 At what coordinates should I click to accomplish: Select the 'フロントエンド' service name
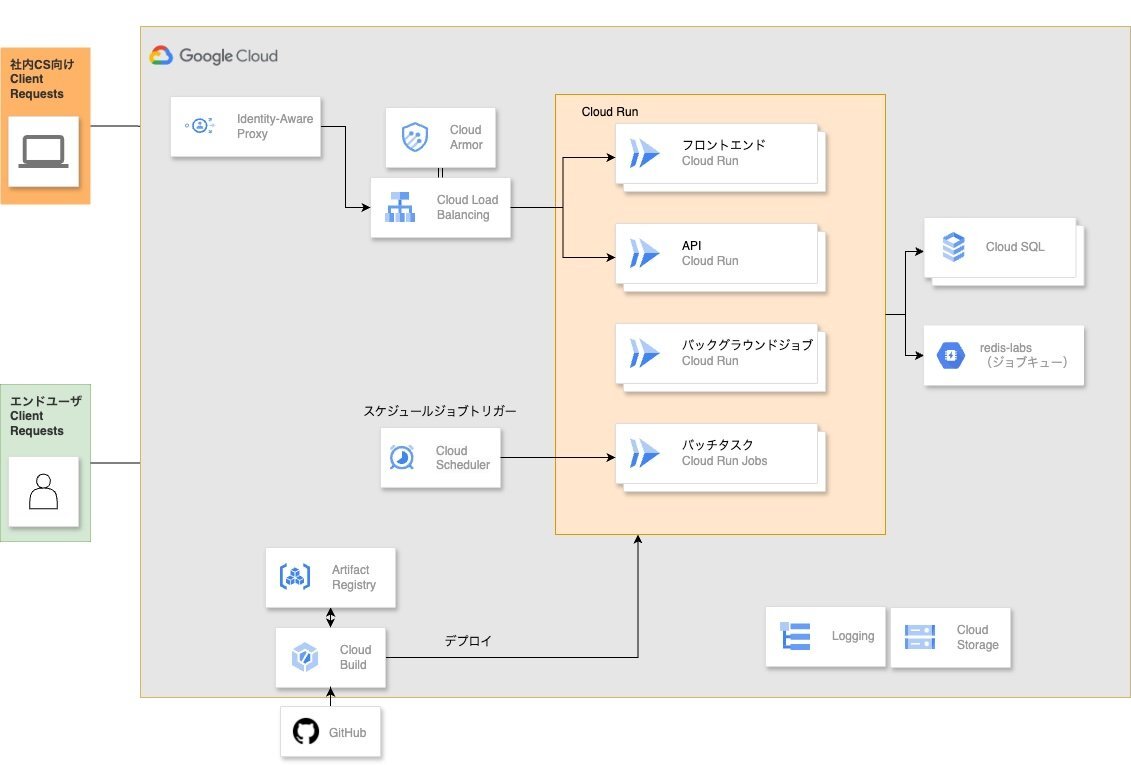pos(723,145)
